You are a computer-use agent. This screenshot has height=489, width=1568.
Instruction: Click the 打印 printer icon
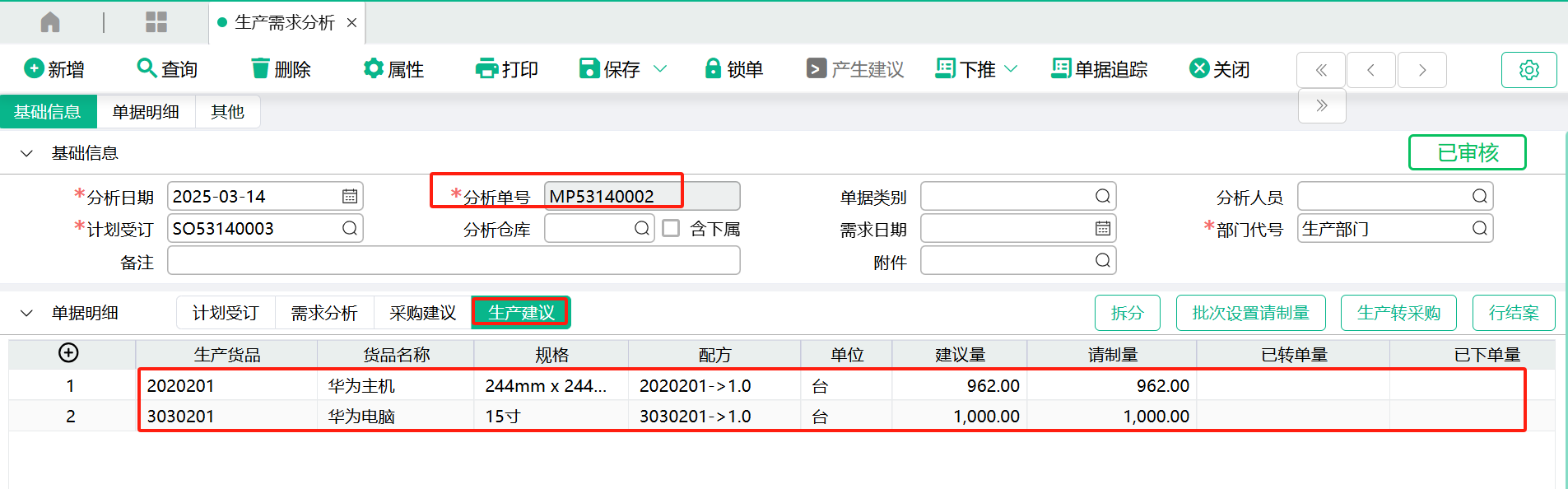click(486, 68)
